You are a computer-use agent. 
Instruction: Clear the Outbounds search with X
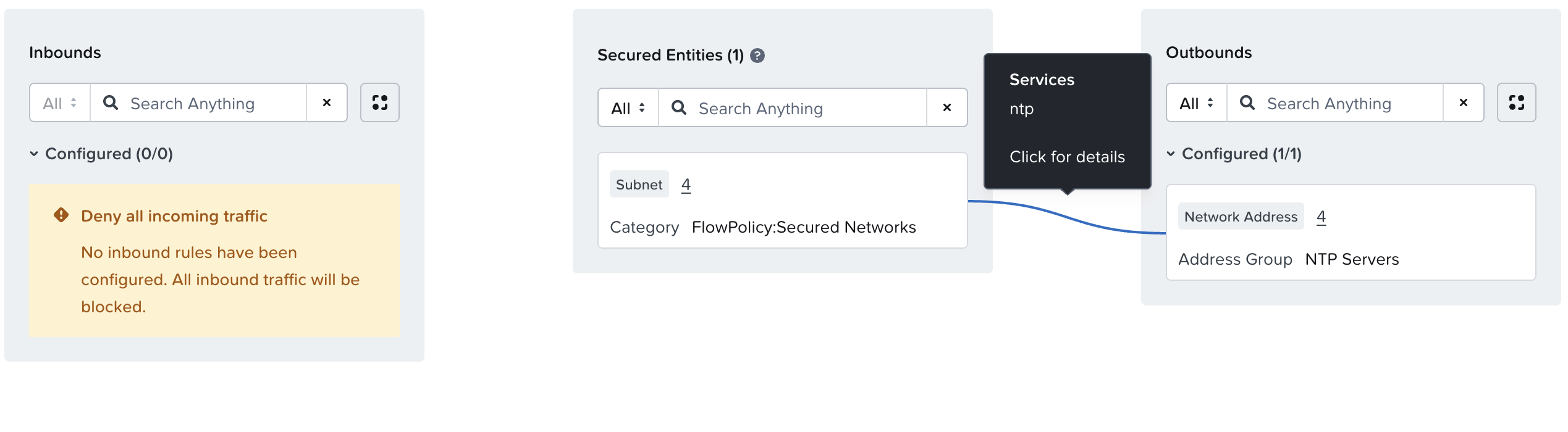pos(1463,102)
